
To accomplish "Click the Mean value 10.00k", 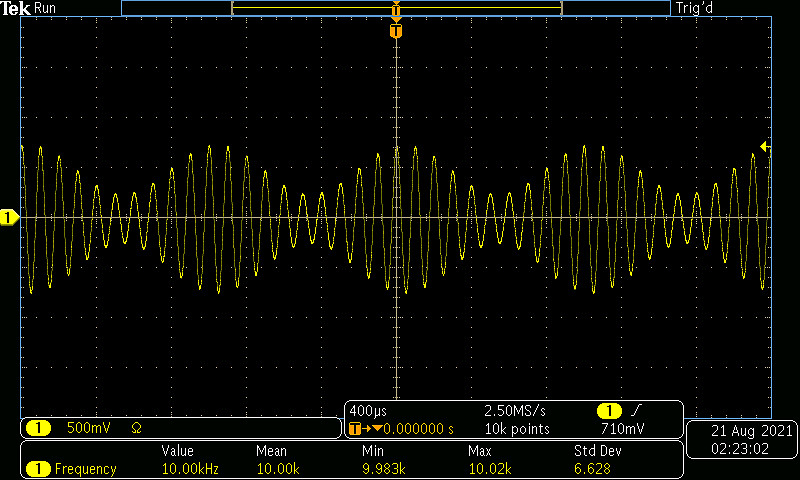I will pyautogui.click(x=278, y=469).
